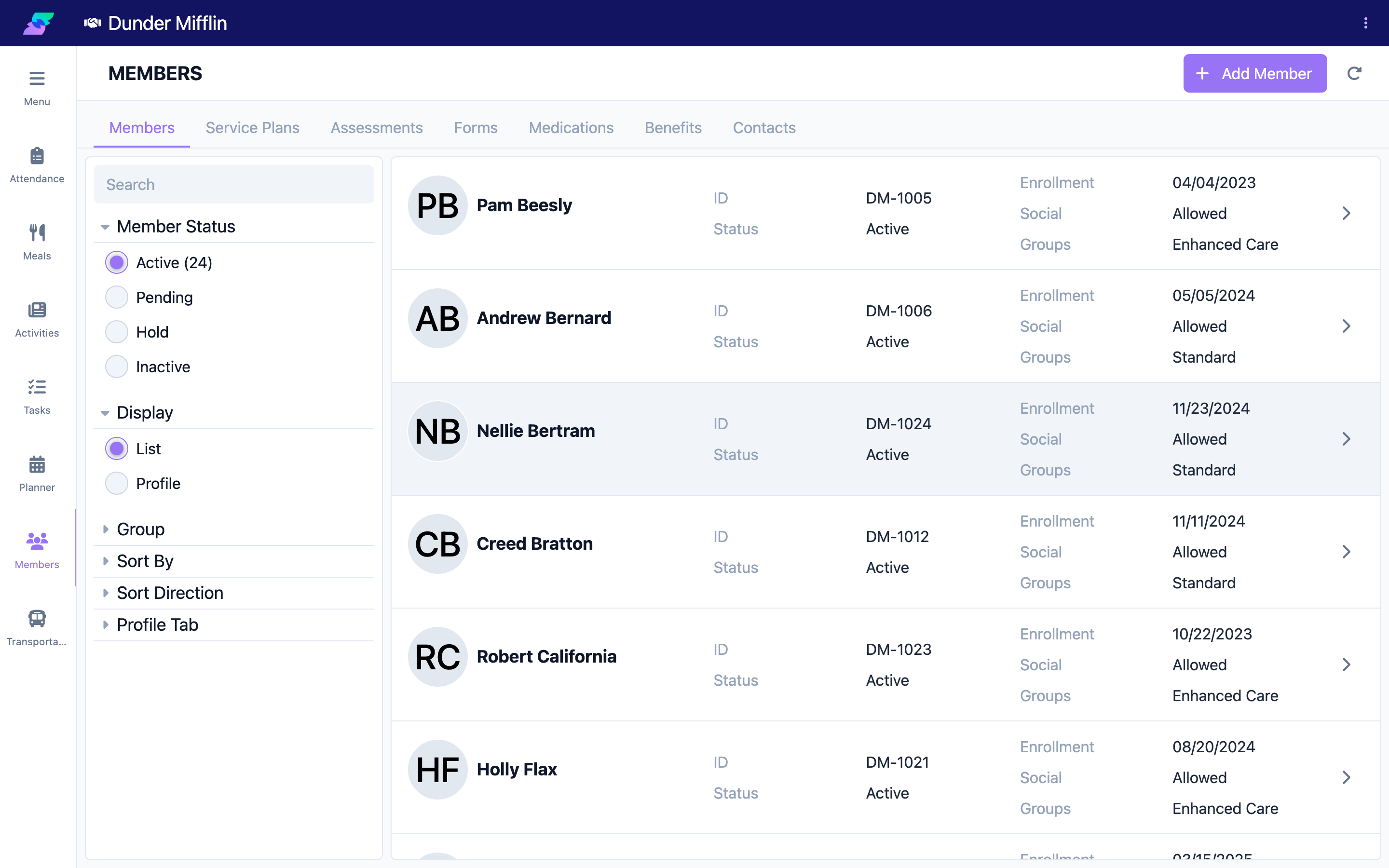Click the Search input field

pos(233,184)
